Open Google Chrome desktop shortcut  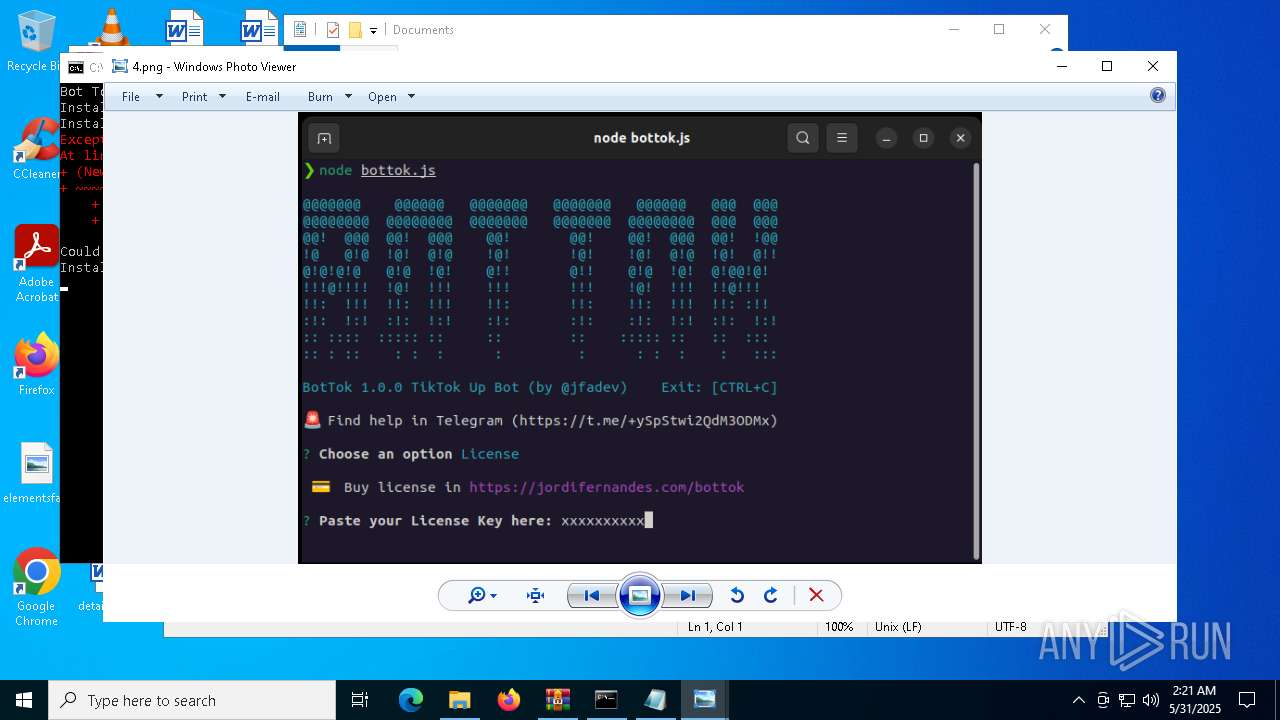click(36, 588)
